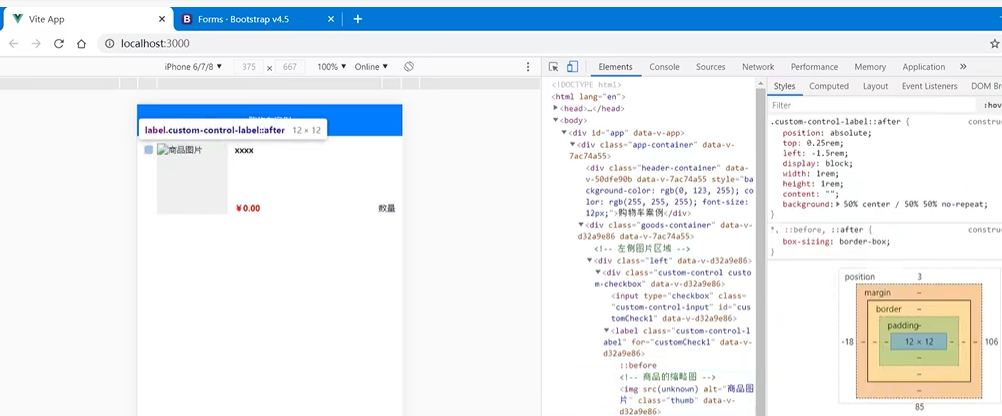The width and height of the screenshot is (1002, 416).
Task: Open the Application panel tab
Action: [923, 66]
